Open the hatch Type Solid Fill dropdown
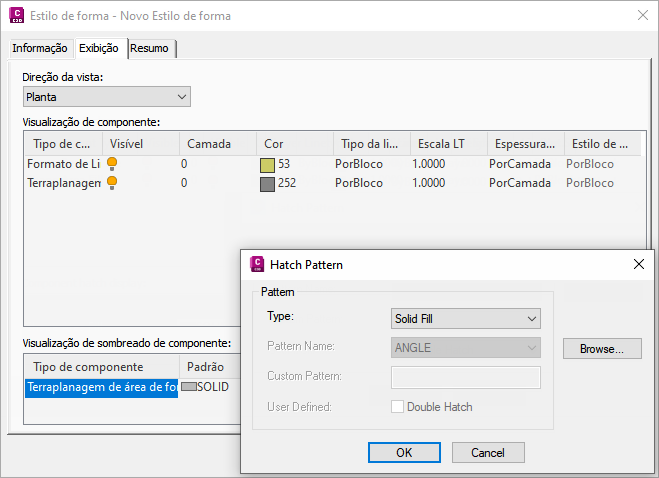Image resolution: width=659 pixels, height=478 pixels. 466,319
